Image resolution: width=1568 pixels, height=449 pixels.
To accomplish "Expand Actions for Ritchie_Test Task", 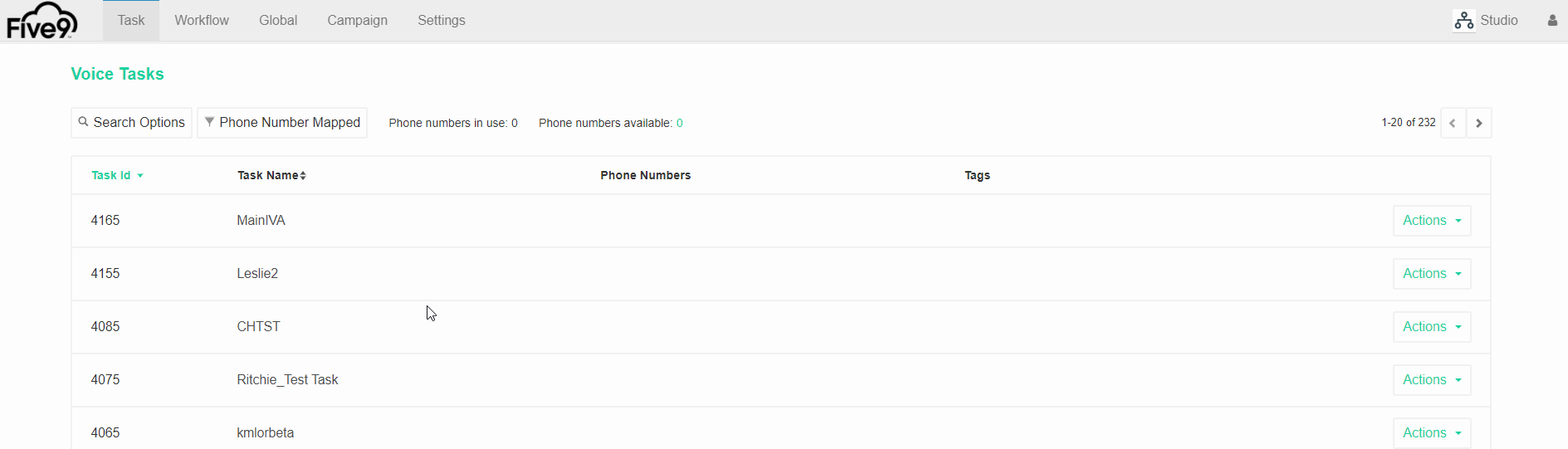I will (x=1432, y=380).
